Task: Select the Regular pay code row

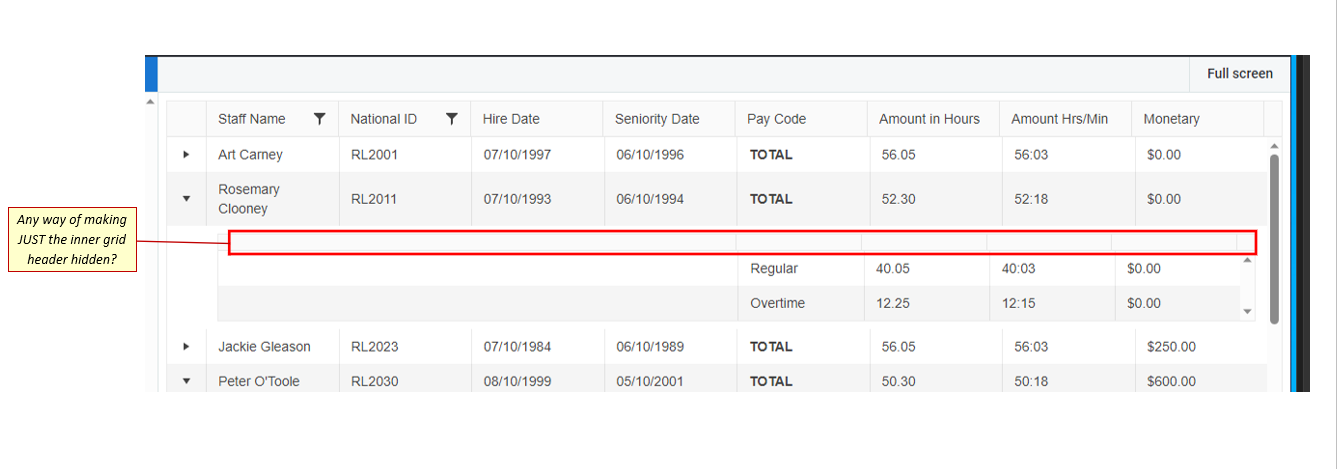Action: point(774,269)
